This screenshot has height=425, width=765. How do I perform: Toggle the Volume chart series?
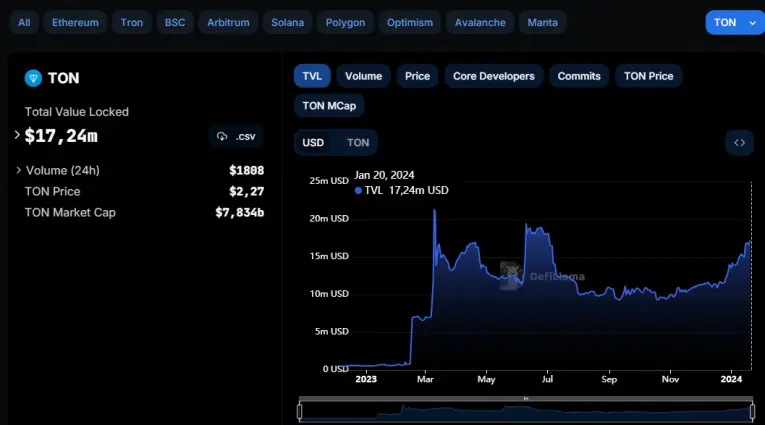click(363, 76)
